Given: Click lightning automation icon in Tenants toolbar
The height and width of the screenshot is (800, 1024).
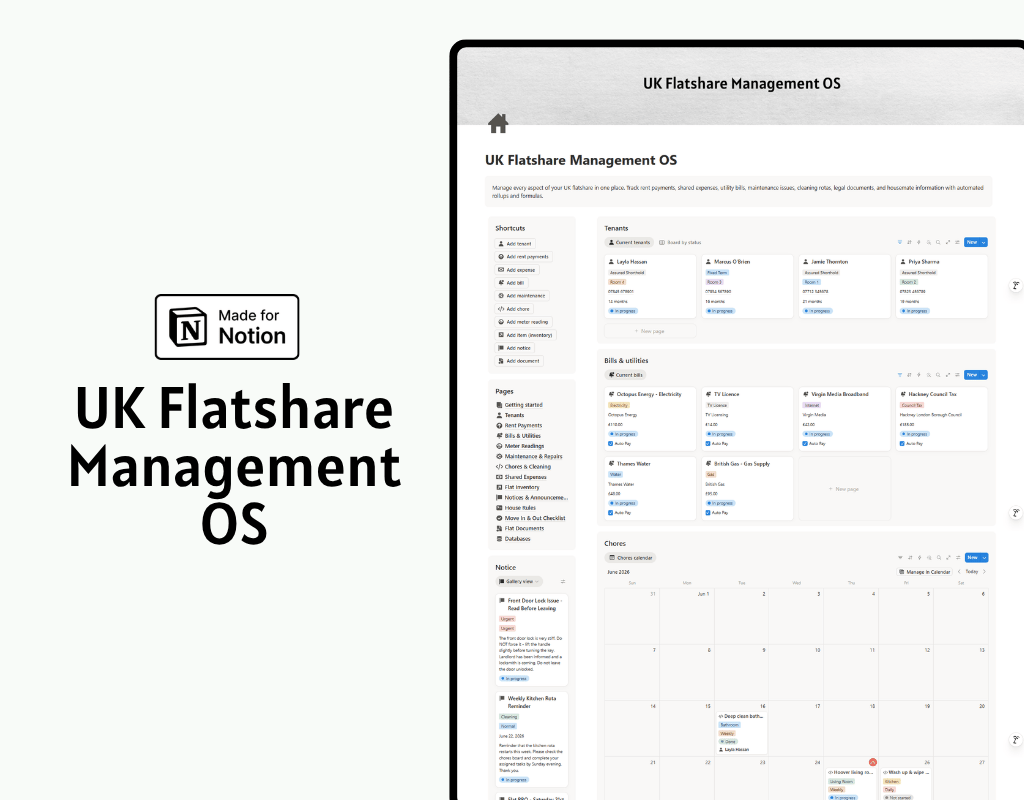Looking at the screenshot, I should coord(919,242).
